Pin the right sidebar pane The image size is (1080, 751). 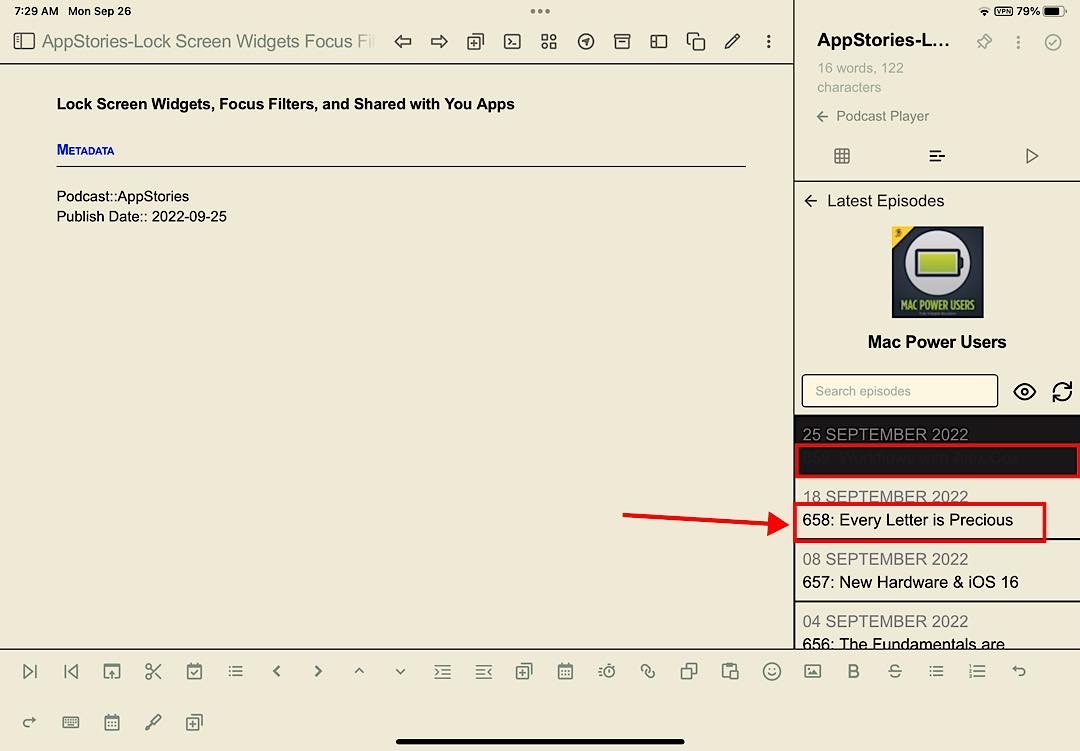click(984, 42)
